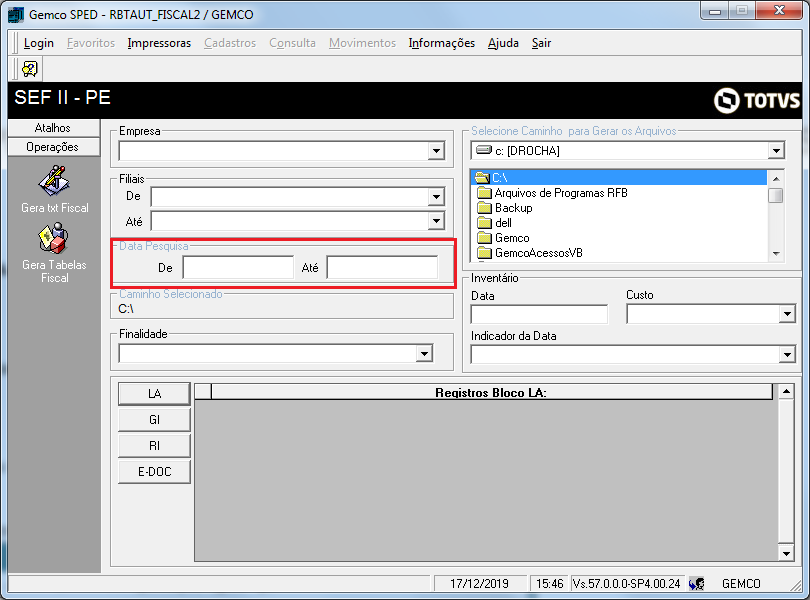Click the connection status icon in the status bar

coord(696,583)
